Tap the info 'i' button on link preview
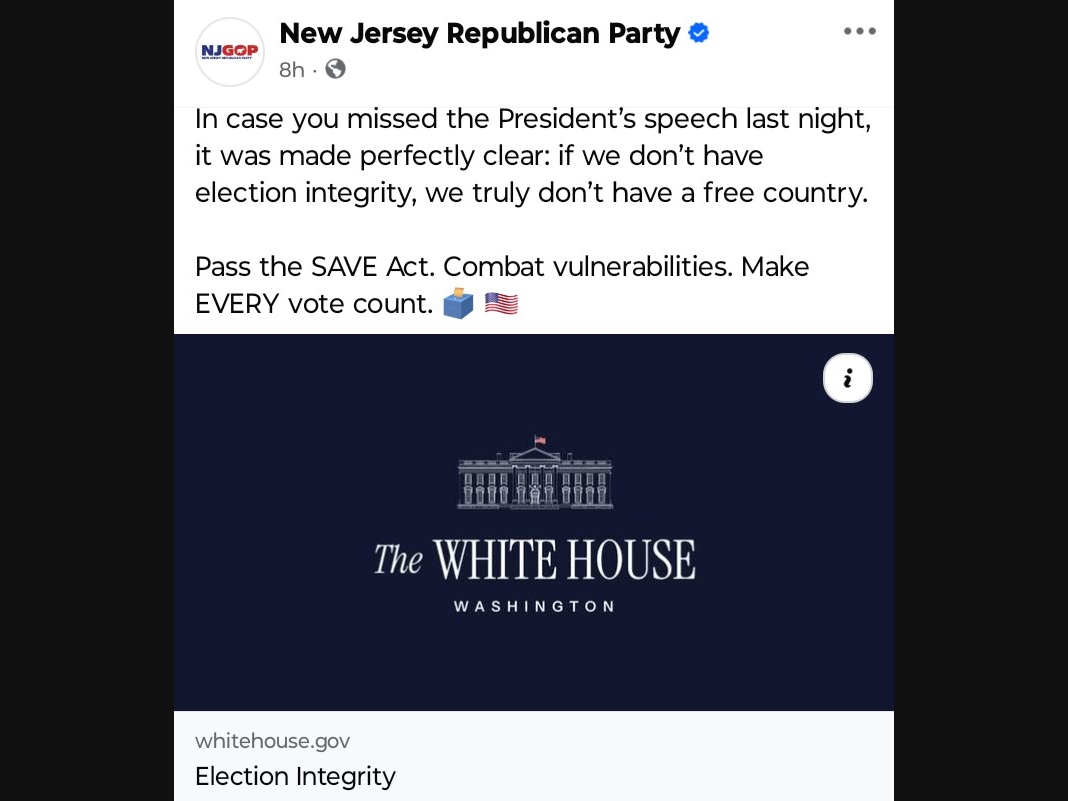Viewport: 1068px width, 801px height. 847,378
